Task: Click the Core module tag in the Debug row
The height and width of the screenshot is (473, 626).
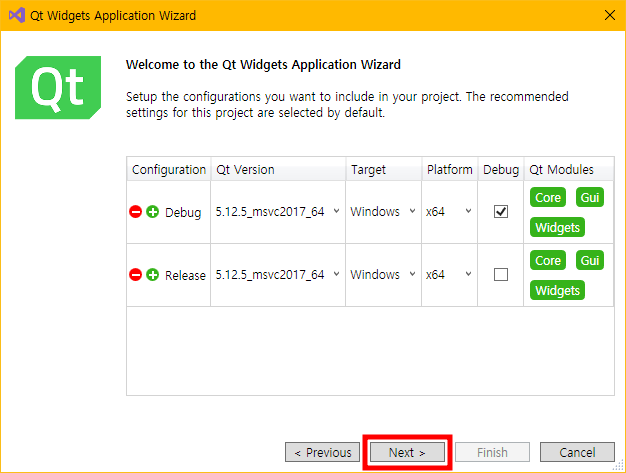Action: 548,197
